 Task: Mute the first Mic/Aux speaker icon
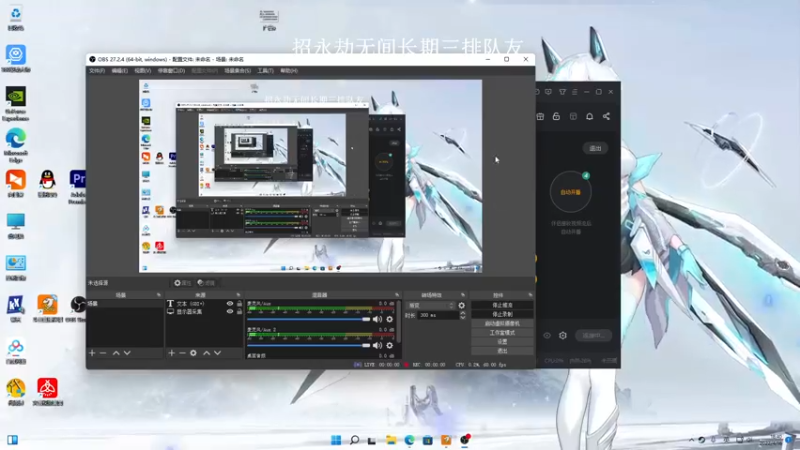click(x=377, y=319)
